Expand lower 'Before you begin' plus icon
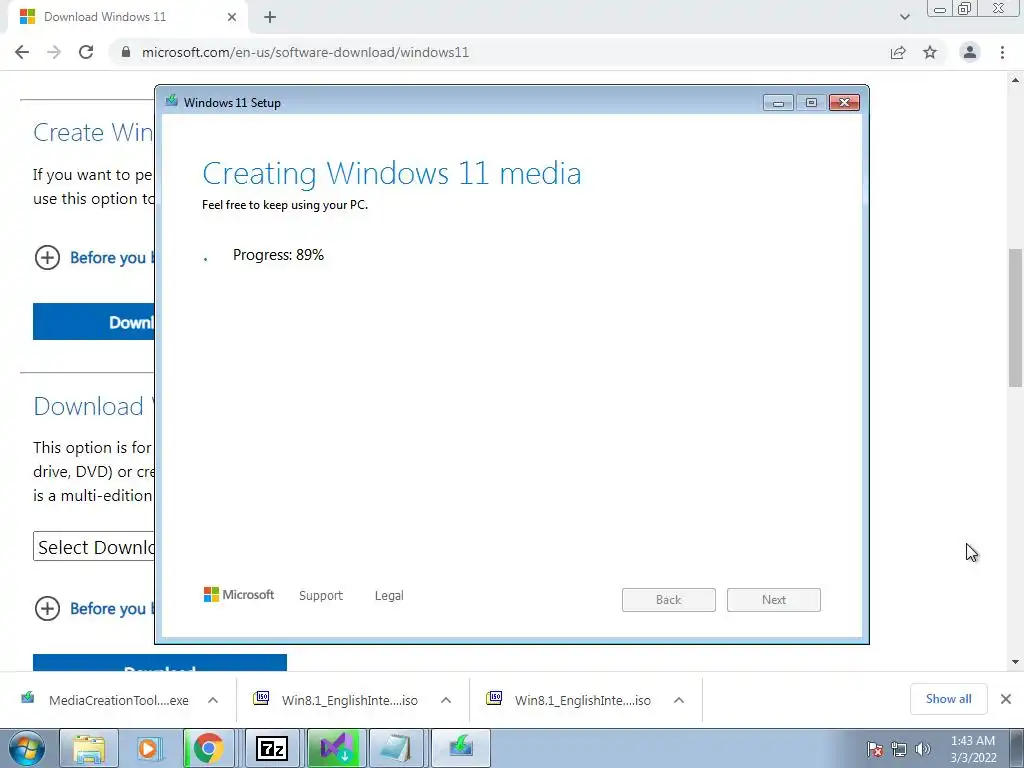 47,609
